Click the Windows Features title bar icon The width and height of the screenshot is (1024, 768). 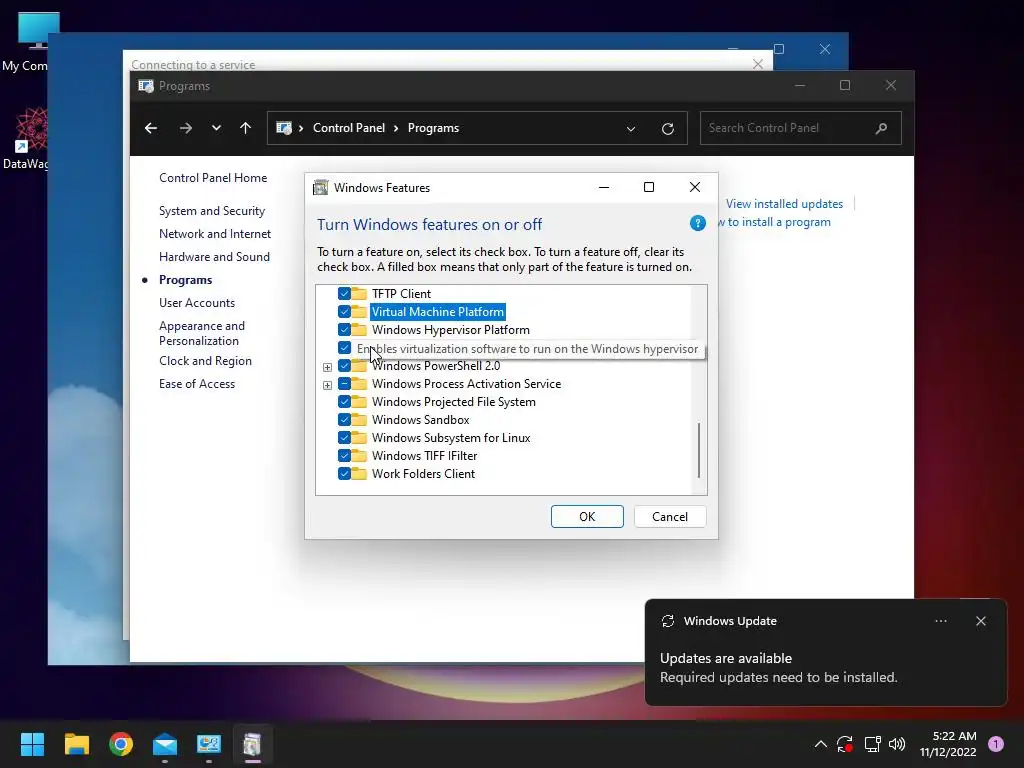(321, 188)
